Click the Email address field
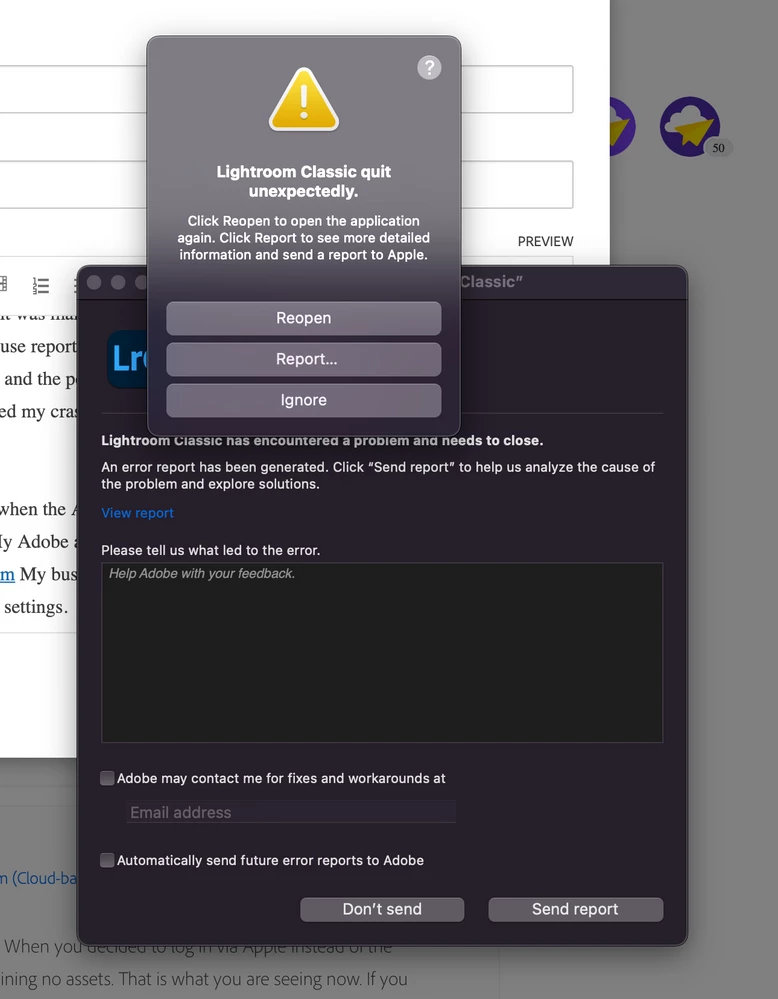The height and width of the screenshot is (999, 778). [x=291, y=812]
